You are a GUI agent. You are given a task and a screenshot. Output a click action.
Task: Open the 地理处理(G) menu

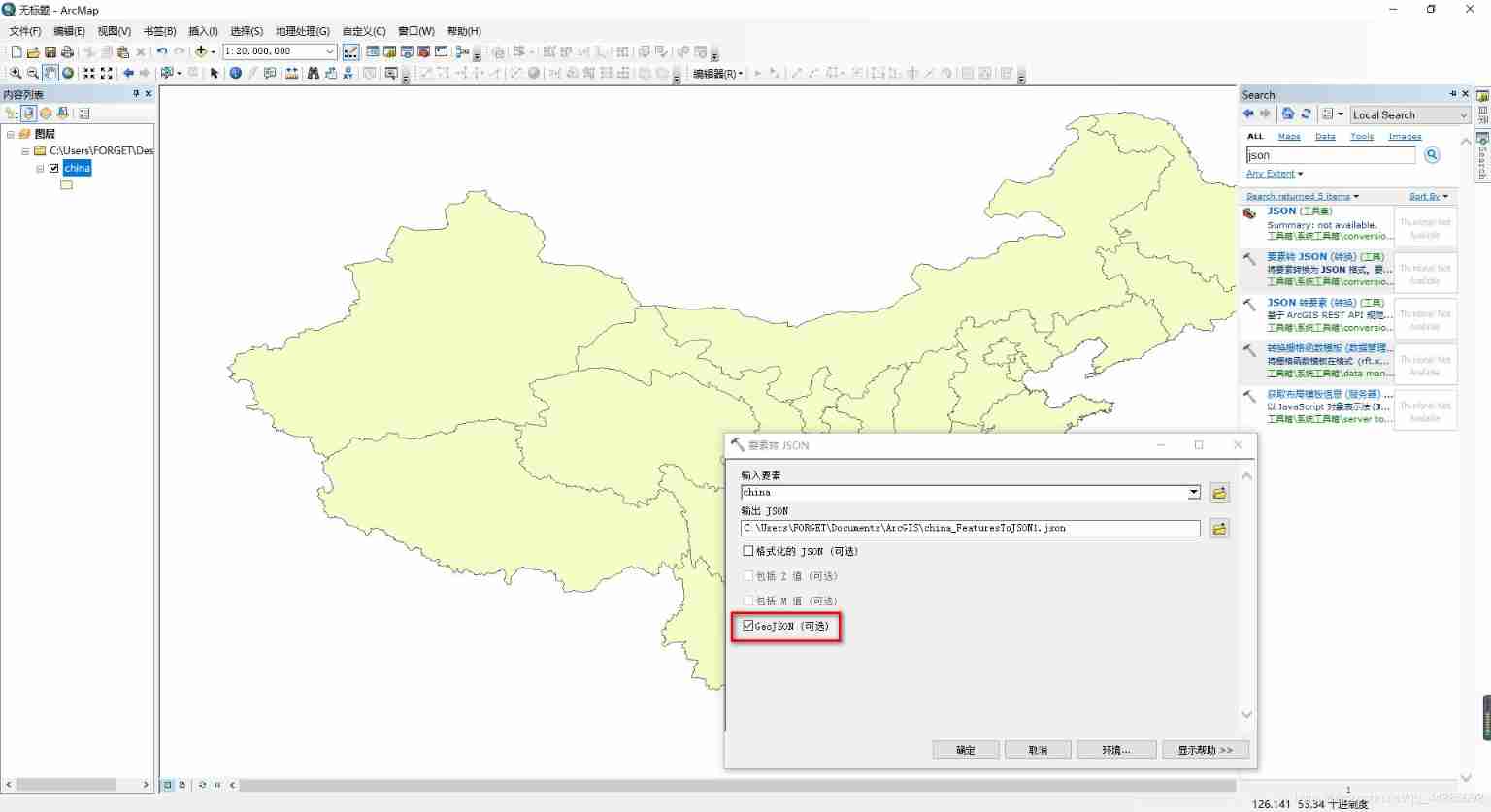pyautogui.click(x=303, y=31)
